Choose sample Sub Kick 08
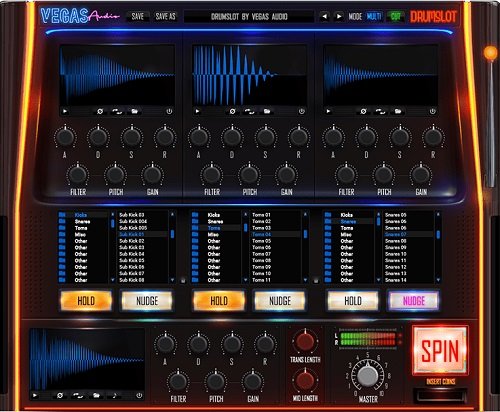This screenshot has height=412, width=500. [143, 280]
